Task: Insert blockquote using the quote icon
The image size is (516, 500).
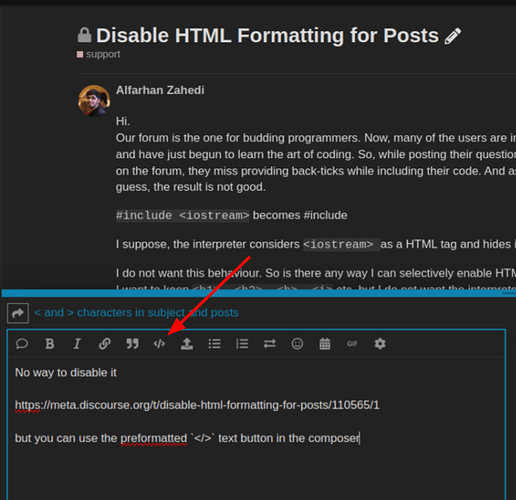Action: (x=132, y=343)
